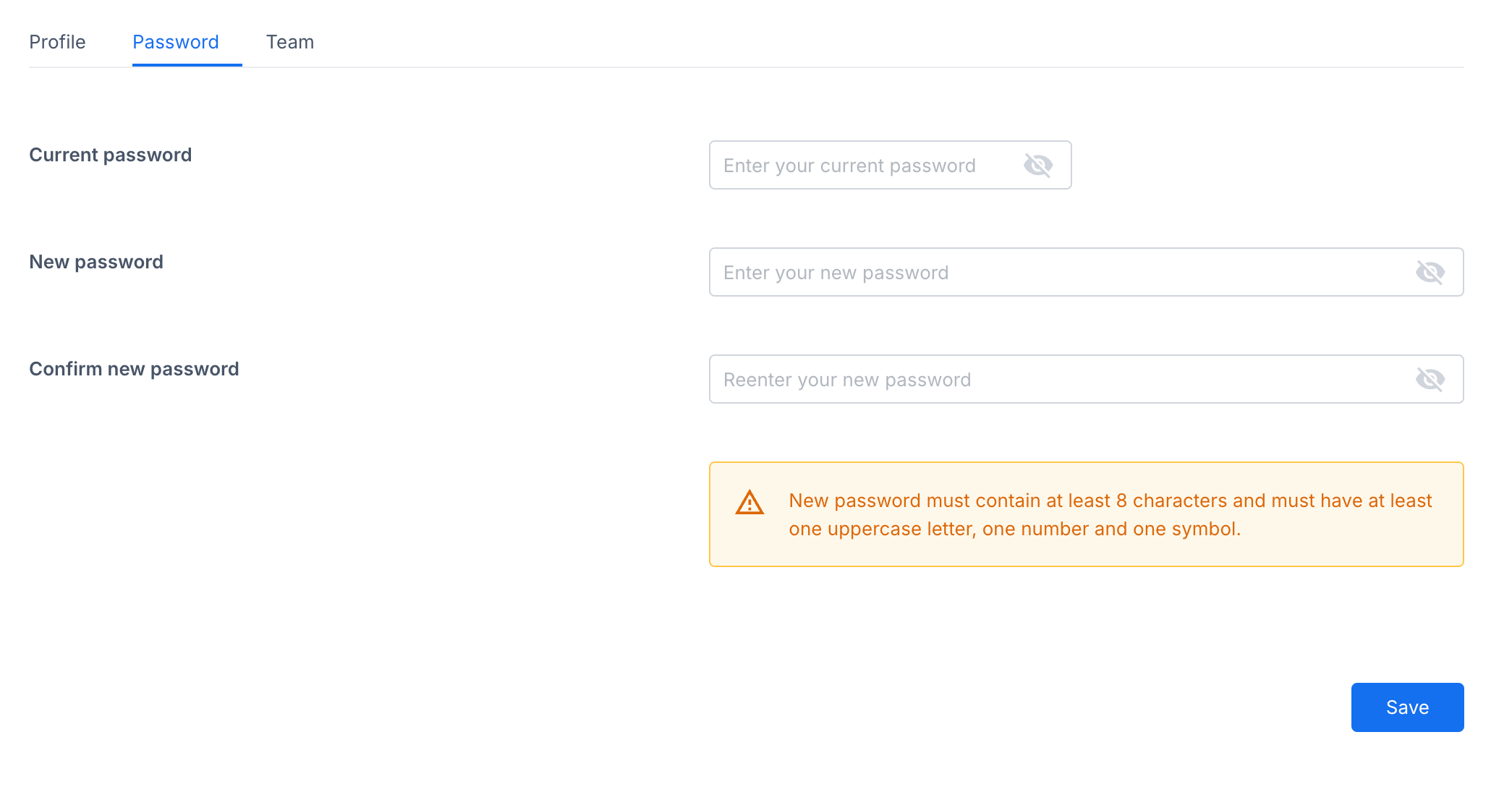Click the "Confirm new password" label
This screenshot has height=800, width=1512.
(134, 369)
